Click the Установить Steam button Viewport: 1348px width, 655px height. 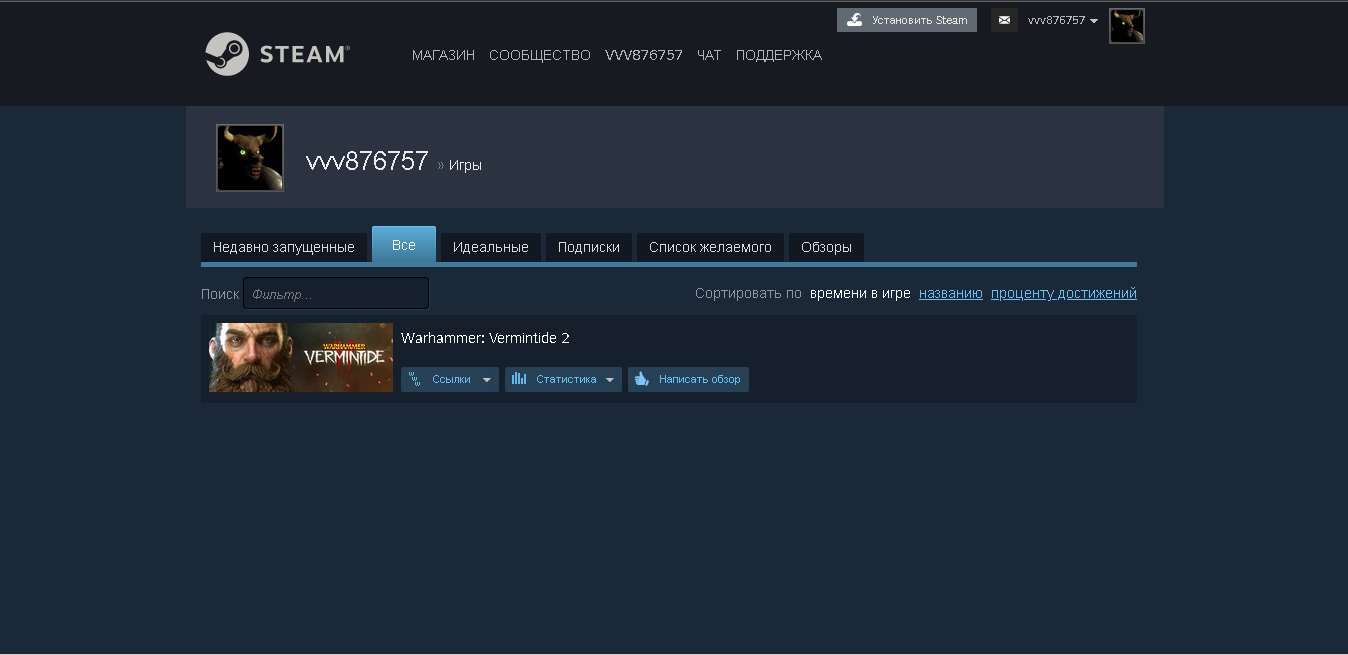coord(907,20)
